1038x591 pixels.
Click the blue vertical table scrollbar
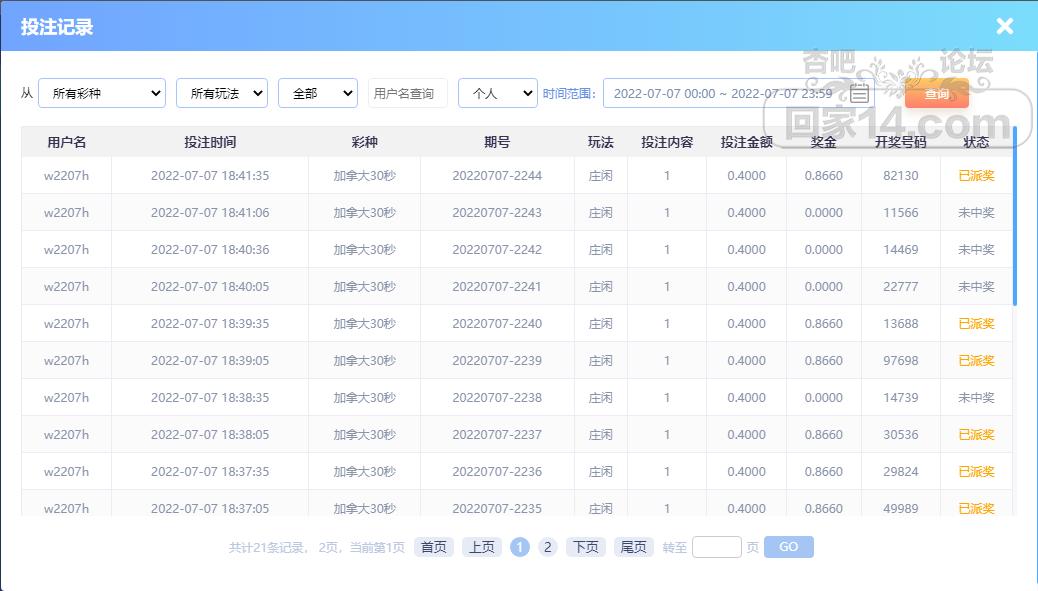(1014, 215)
